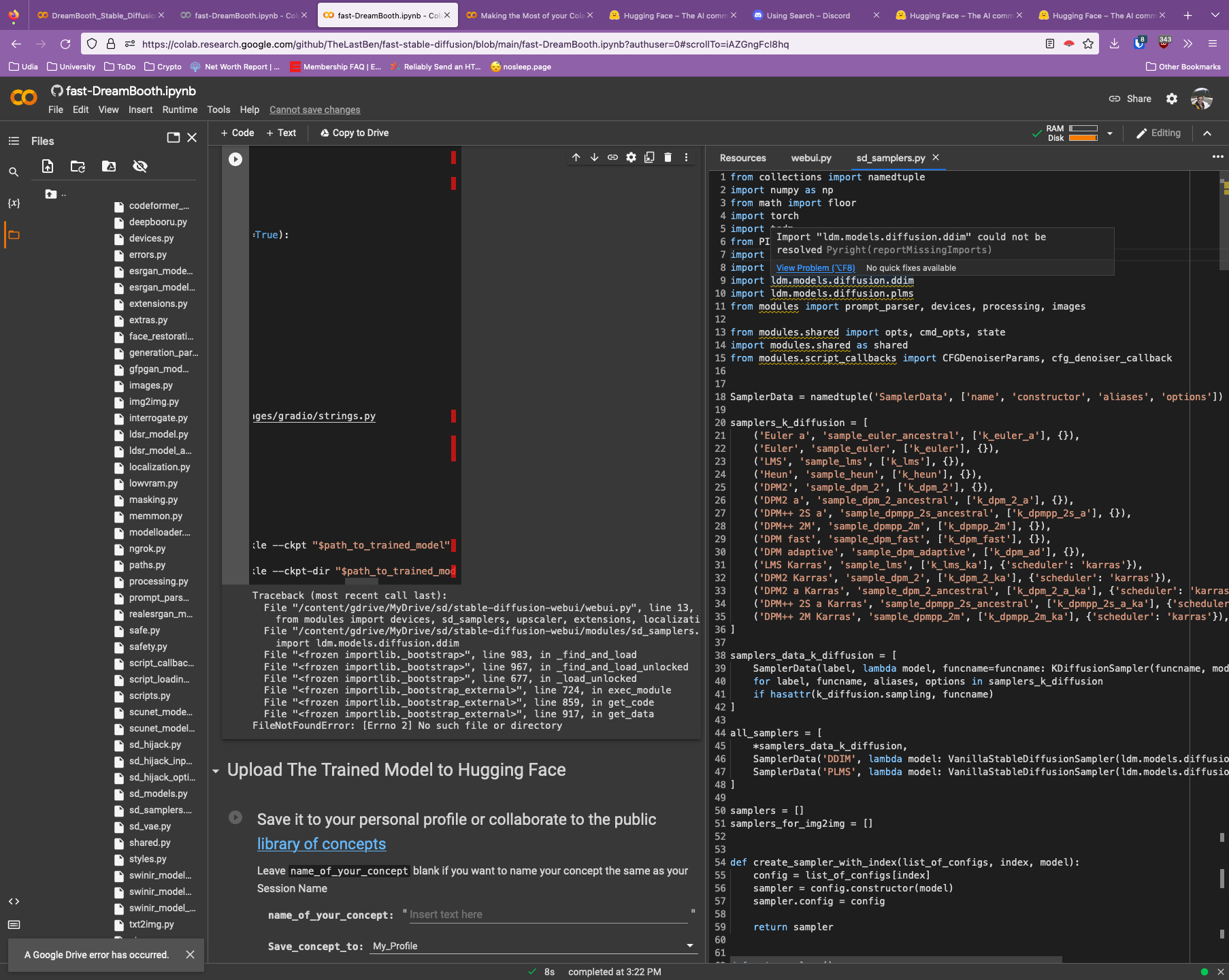Open the Firefox tab list dropdown

click(1215, 15)
